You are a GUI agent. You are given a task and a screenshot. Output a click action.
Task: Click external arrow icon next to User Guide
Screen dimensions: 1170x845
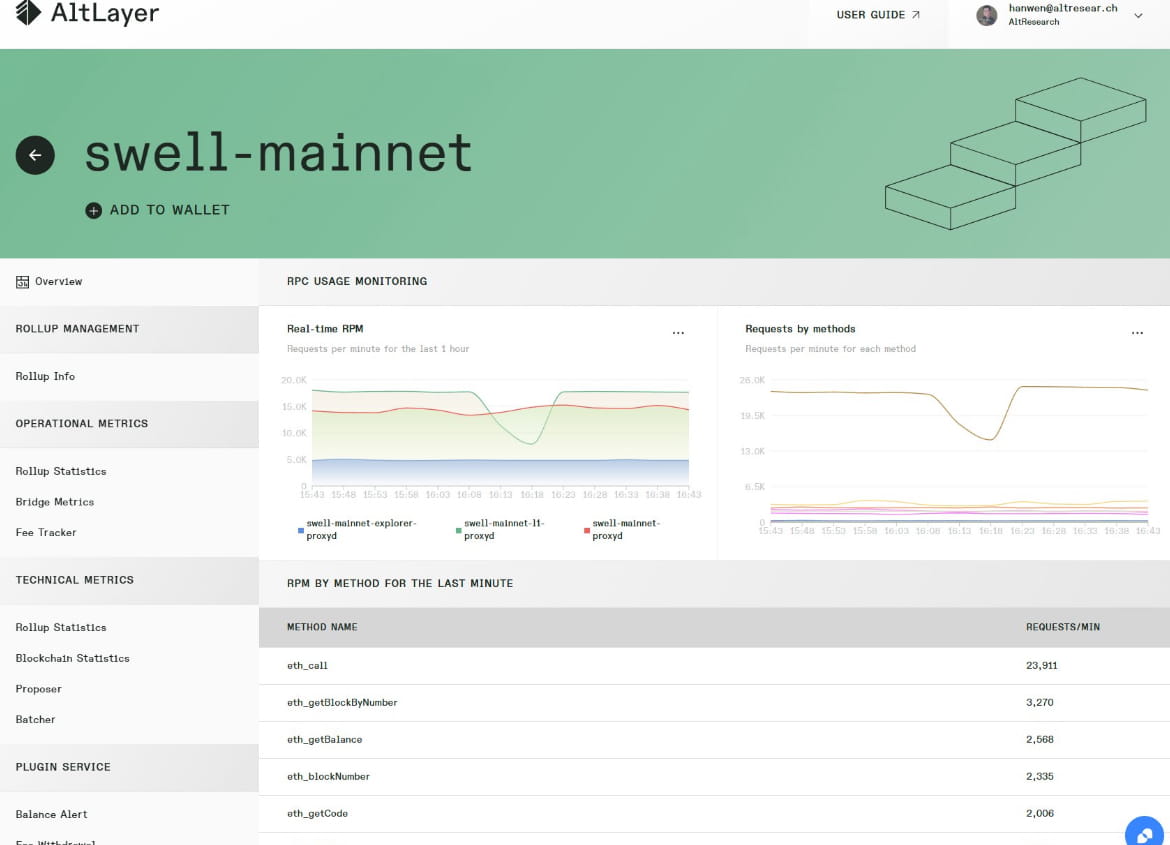coord(916,14)
